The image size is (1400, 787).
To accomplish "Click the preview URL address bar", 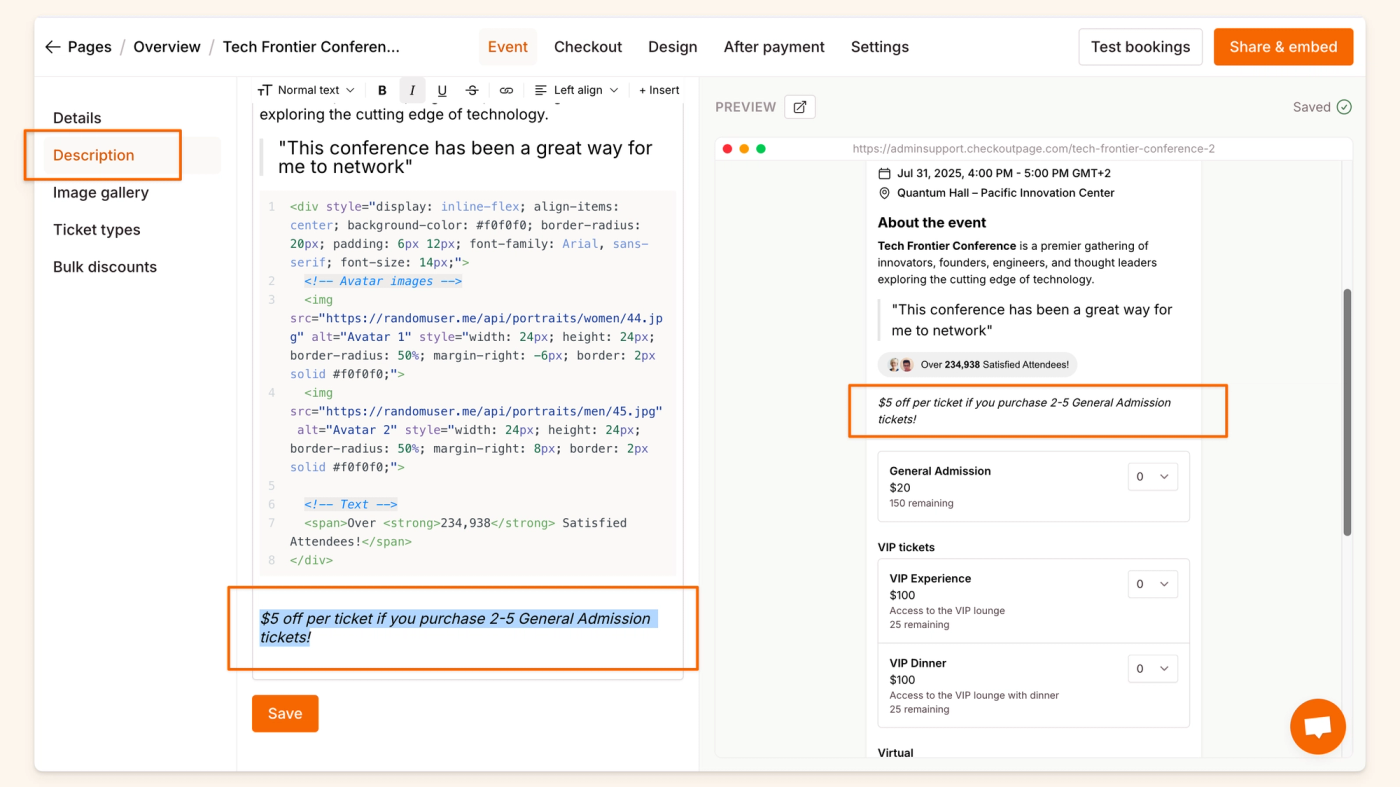I will pos(1034,149).
